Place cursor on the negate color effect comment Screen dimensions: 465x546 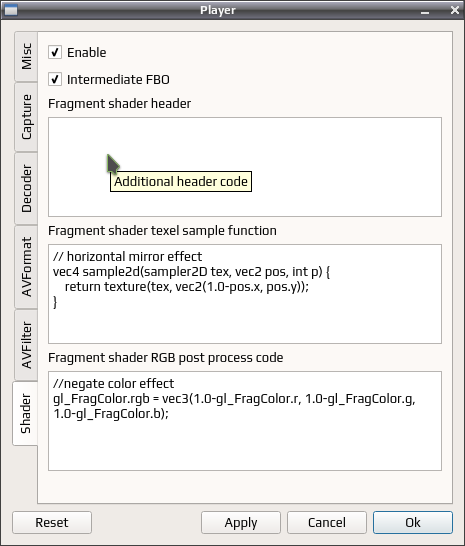pyautogui.click(x=114, y=384)
